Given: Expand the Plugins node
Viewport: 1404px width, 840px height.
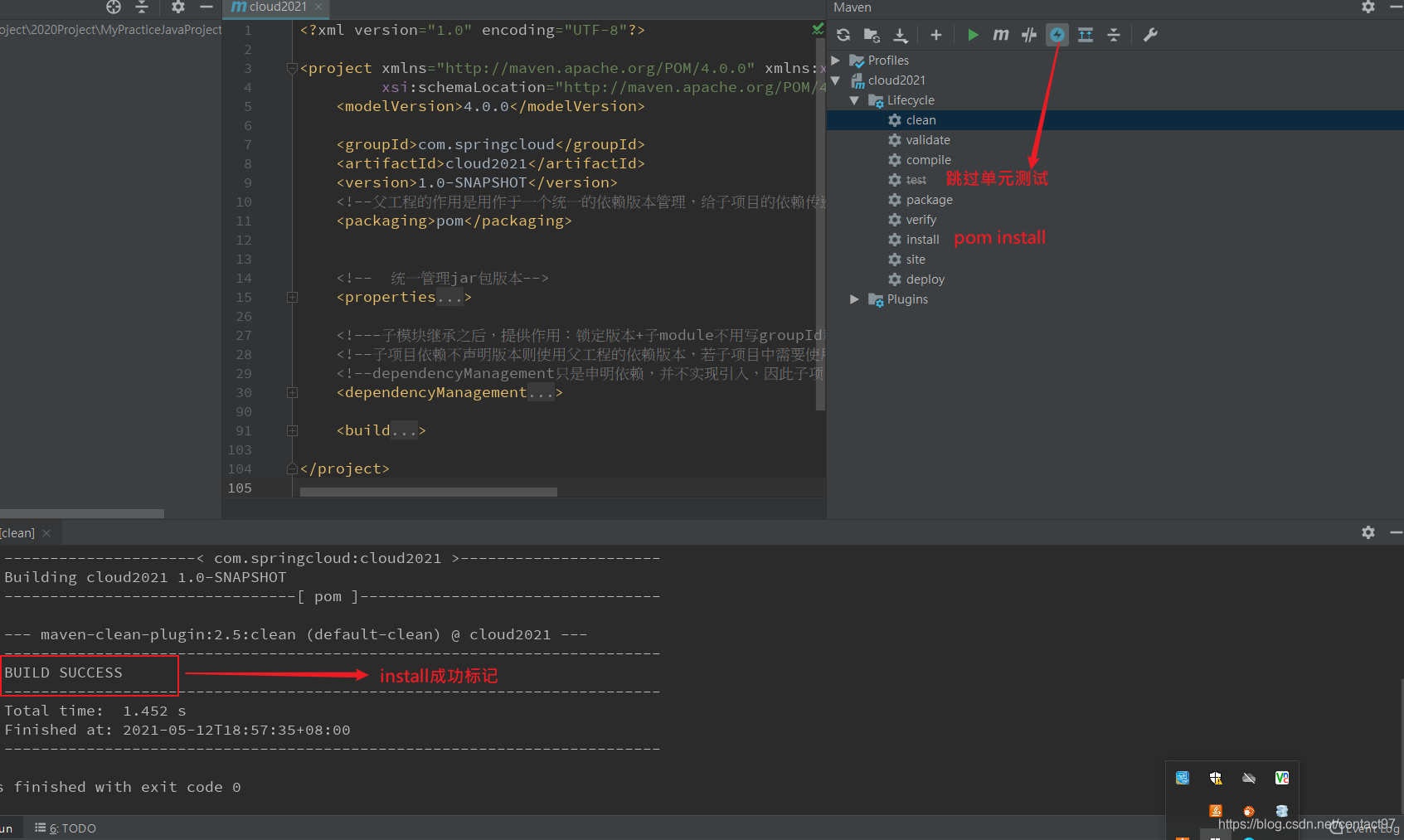Looking at the screenshot, I should point(854,299).
